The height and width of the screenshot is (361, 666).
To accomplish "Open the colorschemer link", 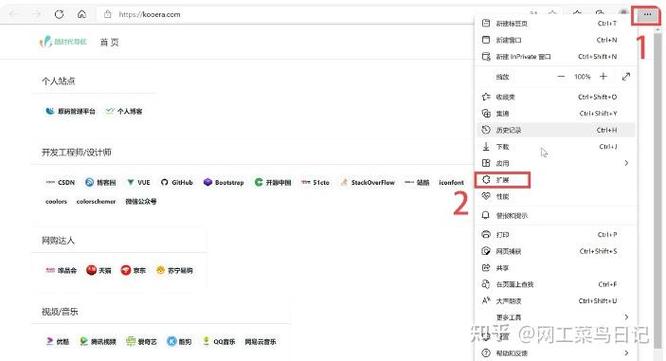I will [x=96, y=201].
